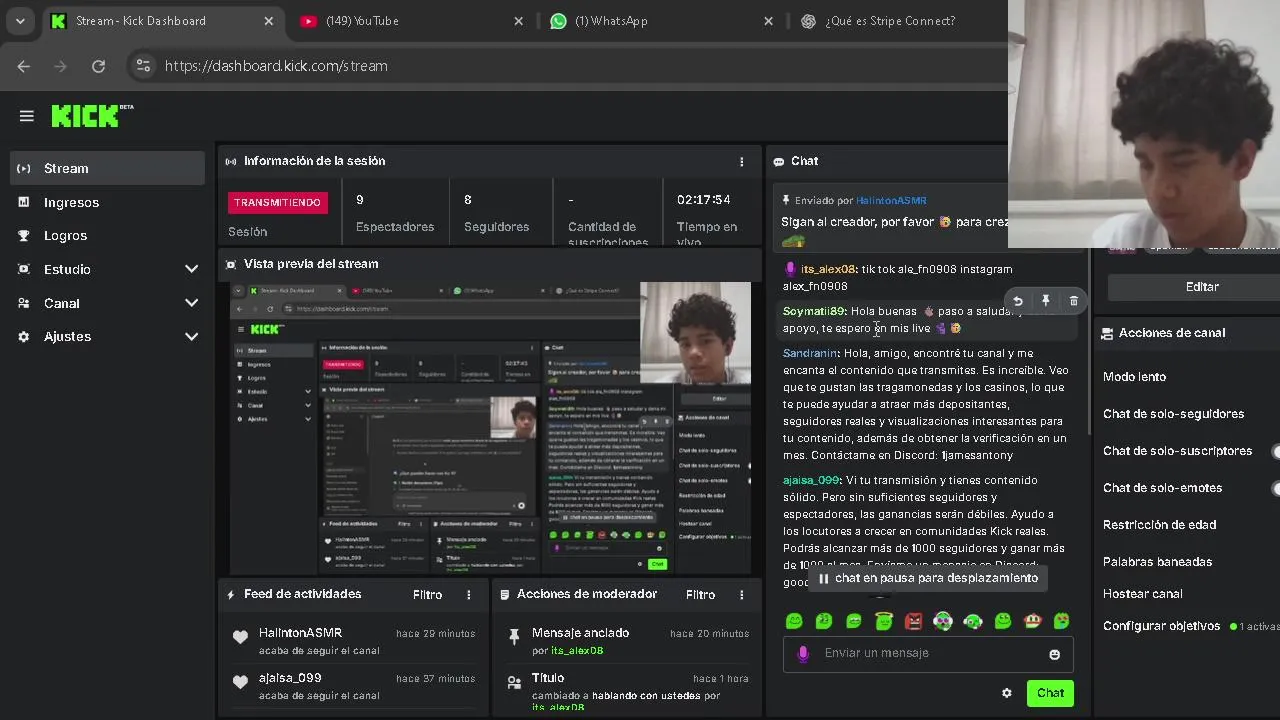Open Restricción de edad setting
Image resolution: width=1280 pixels, height=720 pixels.
(x=1159, y=525)
